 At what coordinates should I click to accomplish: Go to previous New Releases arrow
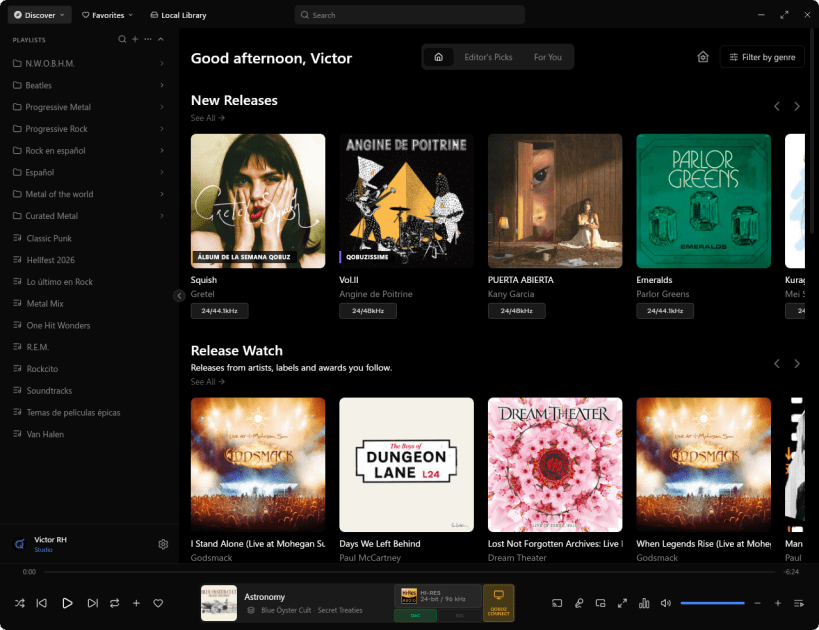(777, 107)
